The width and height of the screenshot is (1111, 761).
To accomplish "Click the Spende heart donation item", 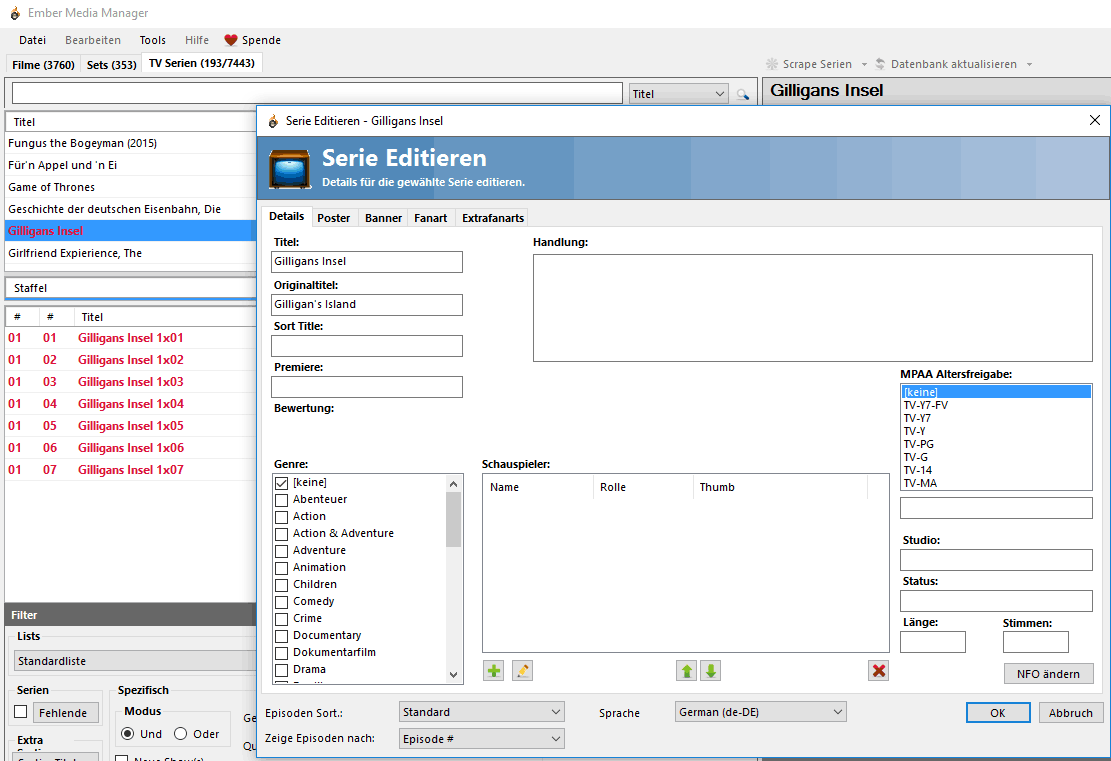I will 252,40.
